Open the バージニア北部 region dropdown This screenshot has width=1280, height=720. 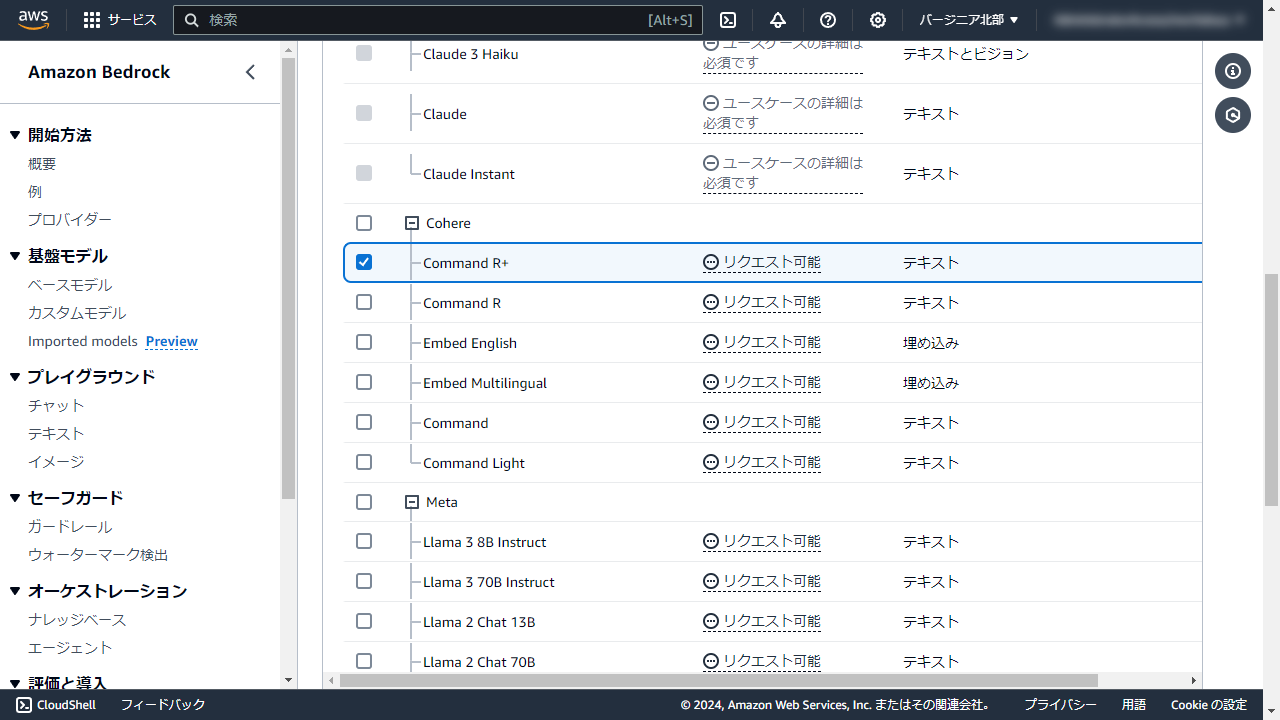pyautogui.click(x=969, y=20)
